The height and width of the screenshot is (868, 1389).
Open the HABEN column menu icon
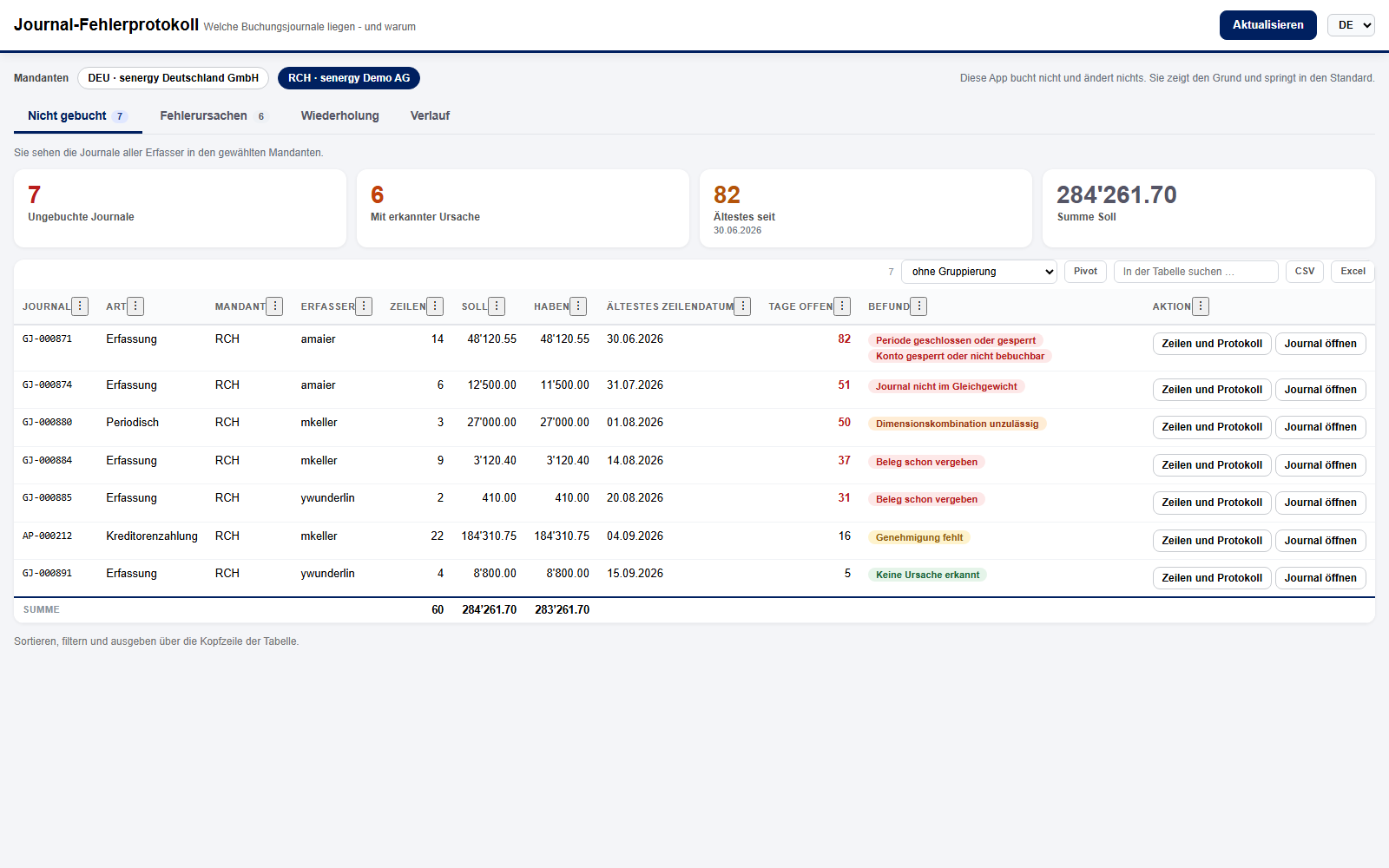point(579,306)
